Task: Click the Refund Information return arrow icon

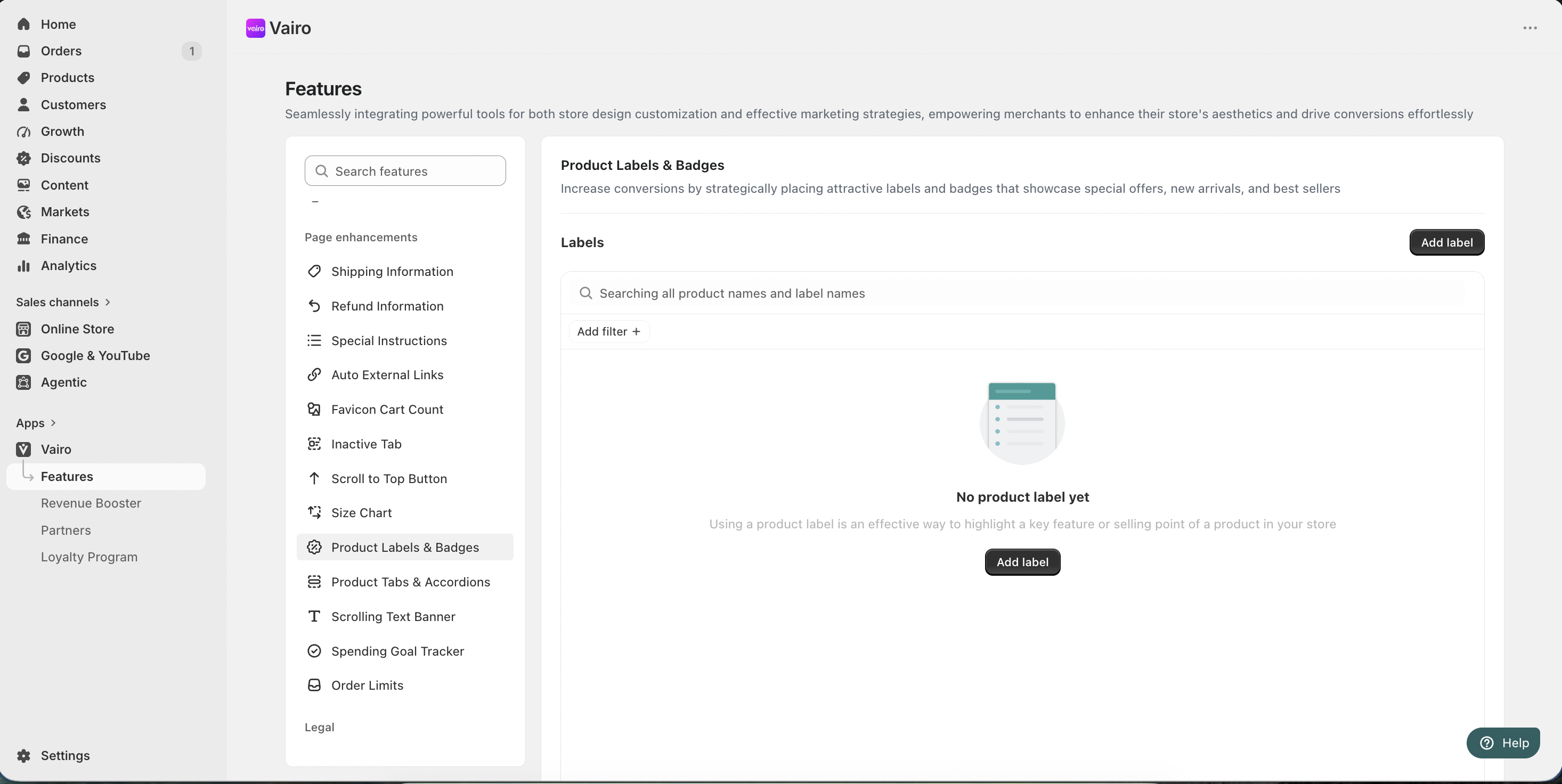Action: click(314, 306)
